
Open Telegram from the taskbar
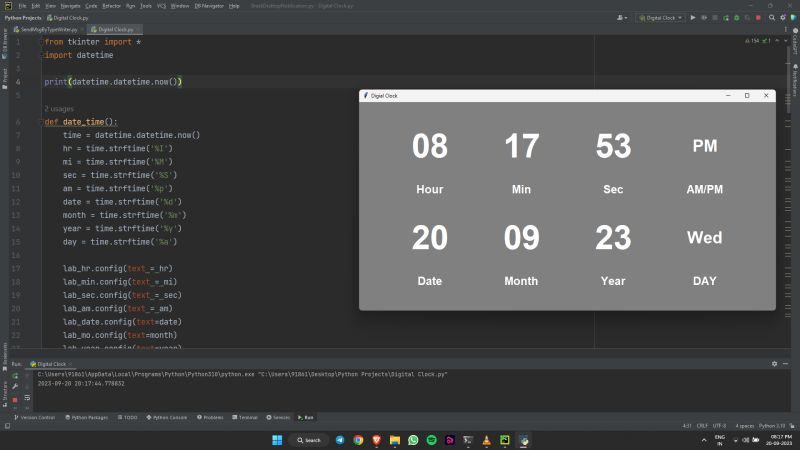340,440
